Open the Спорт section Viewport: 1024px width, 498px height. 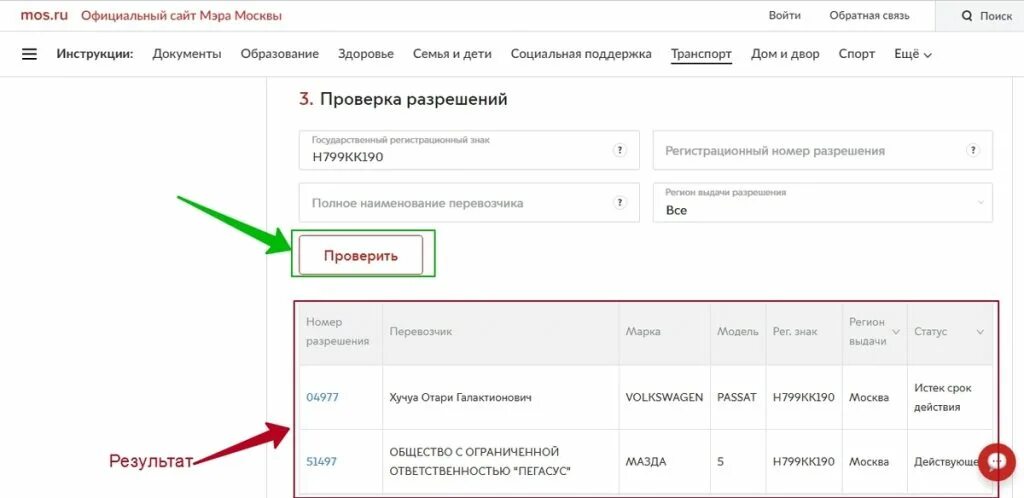click(x=857, y=54)
